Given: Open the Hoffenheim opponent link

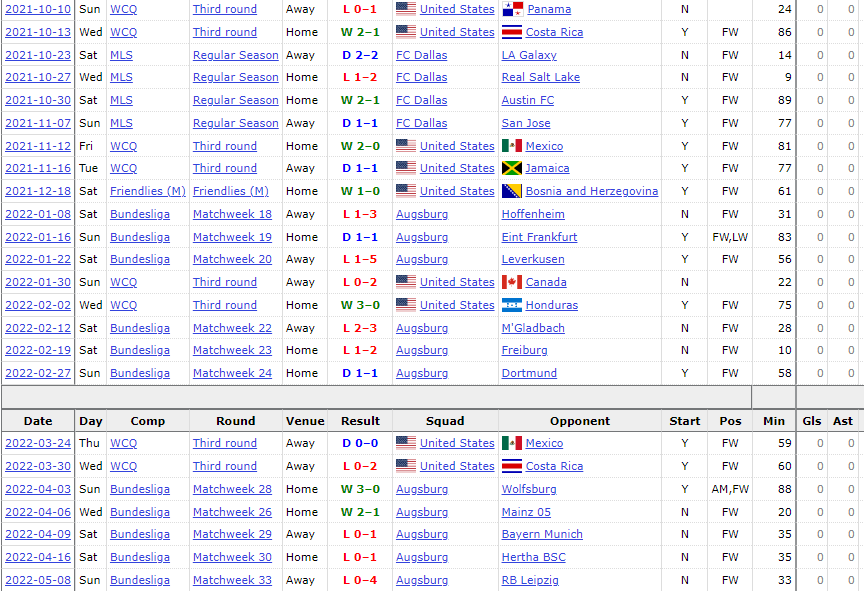Looking at the screenshot, I should click(x=533, y=214).
